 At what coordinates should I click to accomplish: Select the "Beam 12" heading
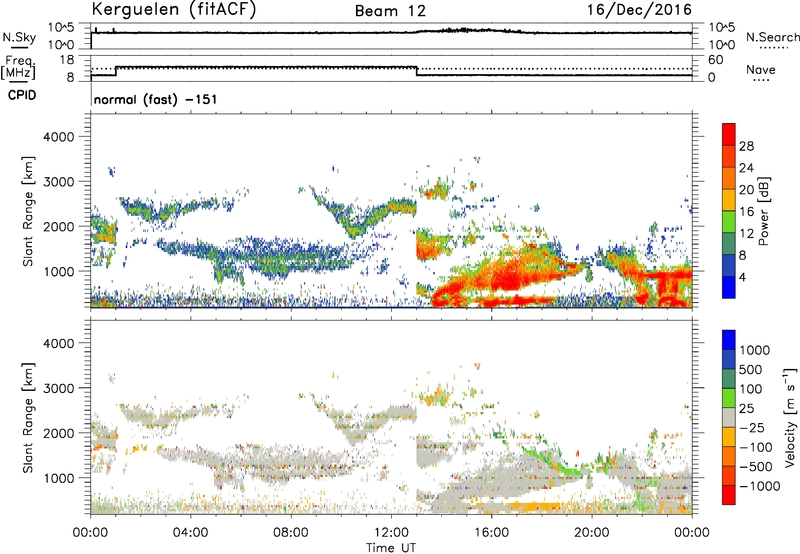[390, 11]
